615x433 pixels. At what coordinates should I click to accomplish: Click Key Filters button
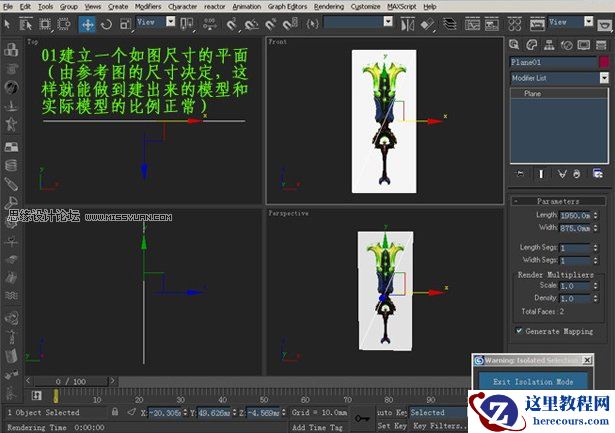click(x=439, y=426)
